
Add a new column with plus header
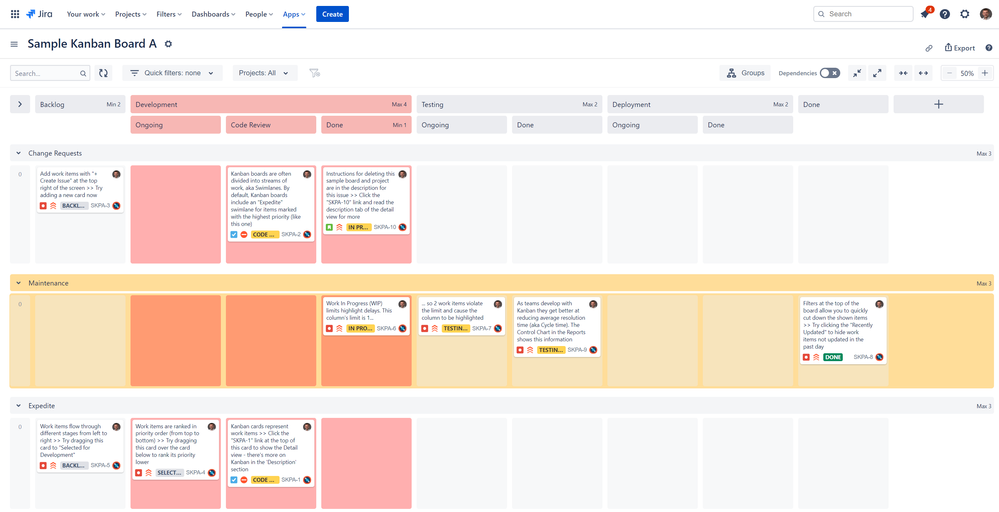click(x=938, y=104)
